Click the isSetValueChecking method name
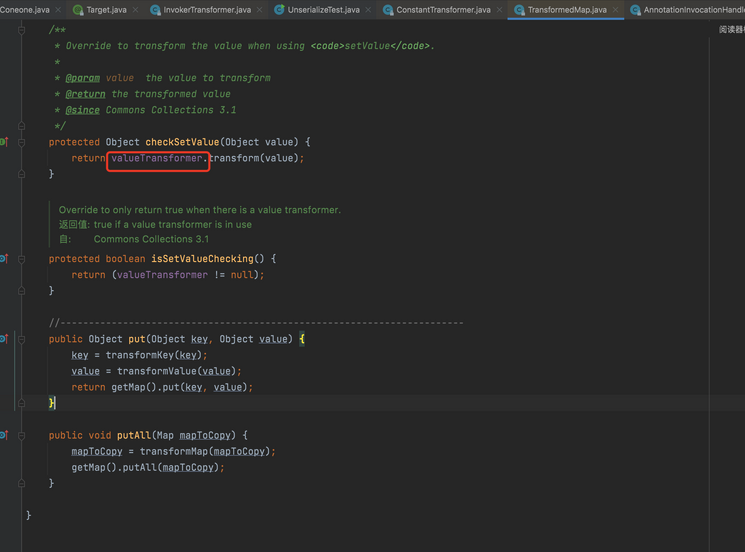The image size is (745, 552). pyautogui.click(x=202, y=259)
